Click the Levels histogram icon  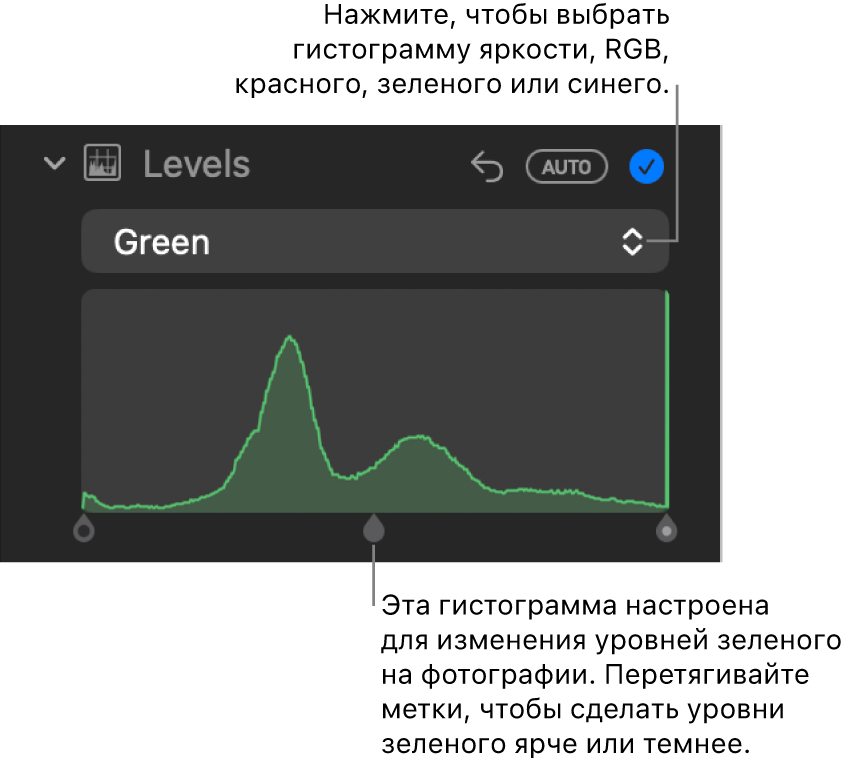pos(102,163)
